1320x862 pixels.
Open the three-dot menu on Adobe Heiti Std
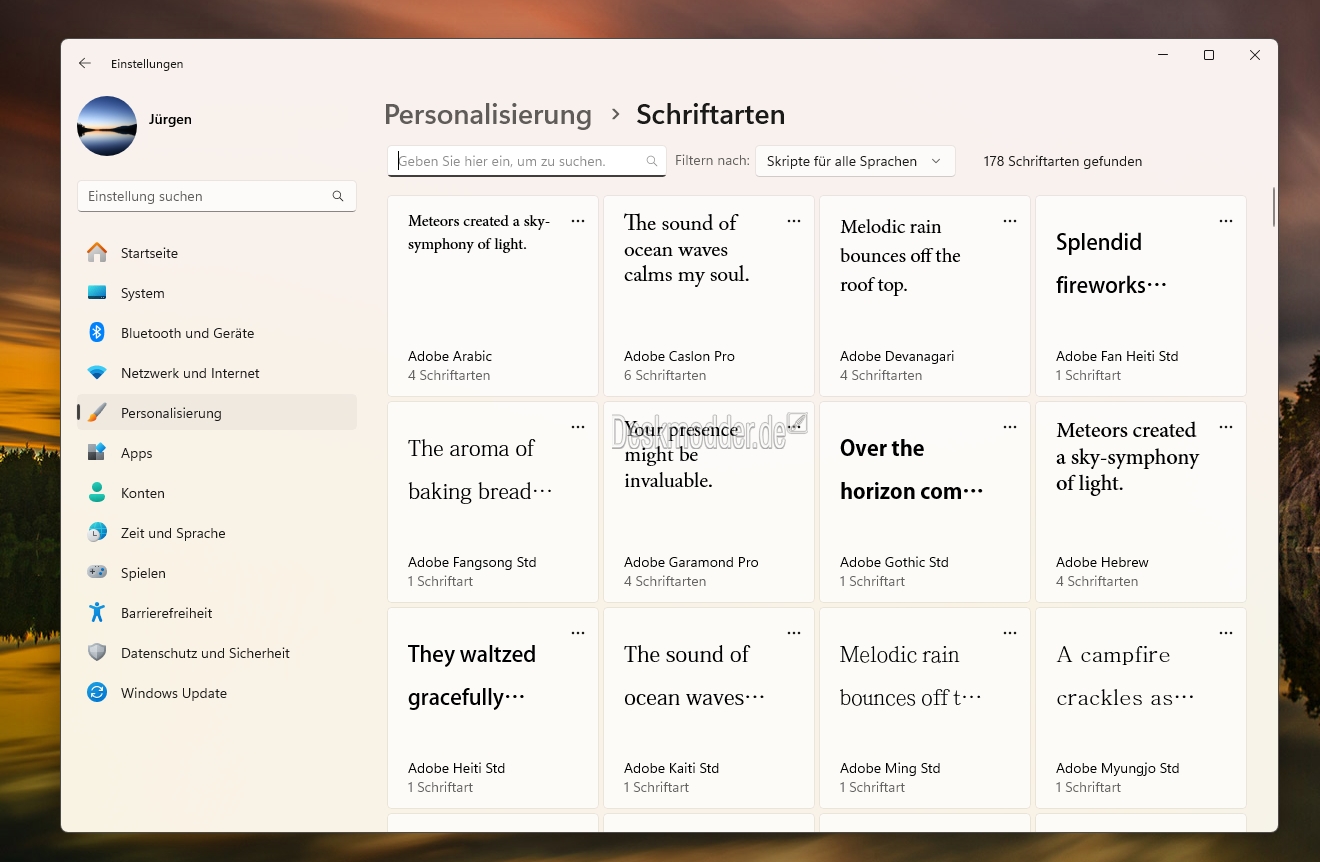pos(578,633)
